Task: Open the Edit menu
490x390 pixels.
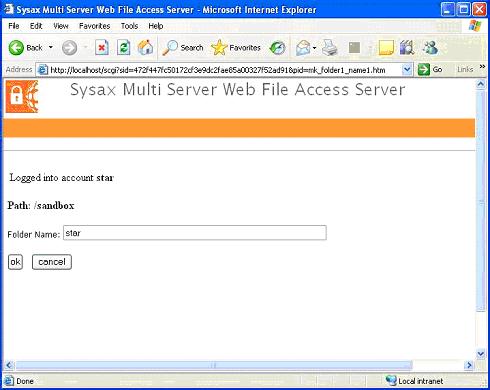Action: pos(36,26)
